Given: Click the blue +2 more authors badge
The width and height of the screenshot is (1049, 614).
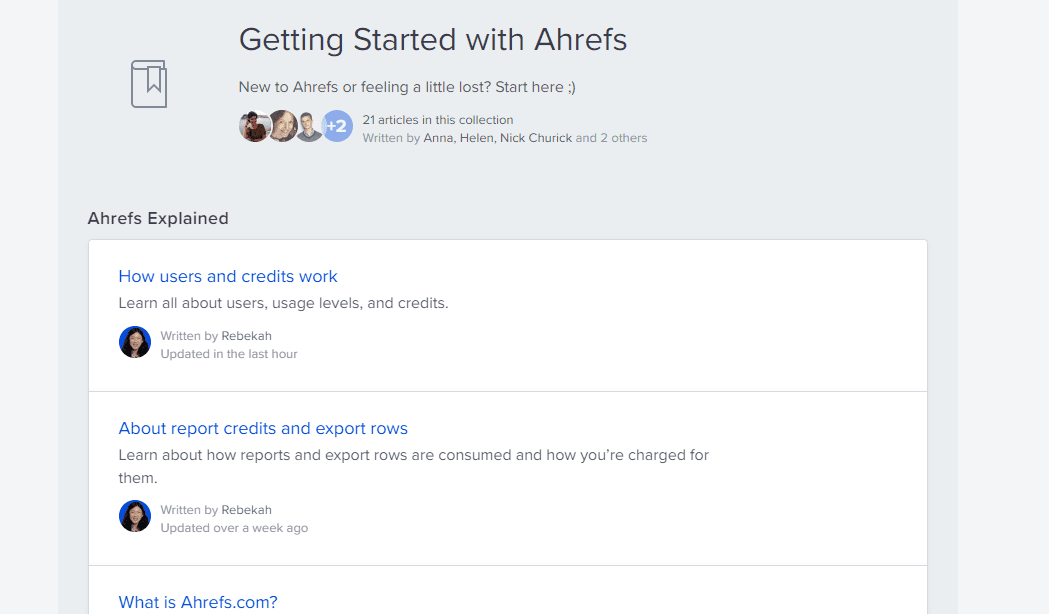Looking at the screenshot, I should [x=337, y=126].
